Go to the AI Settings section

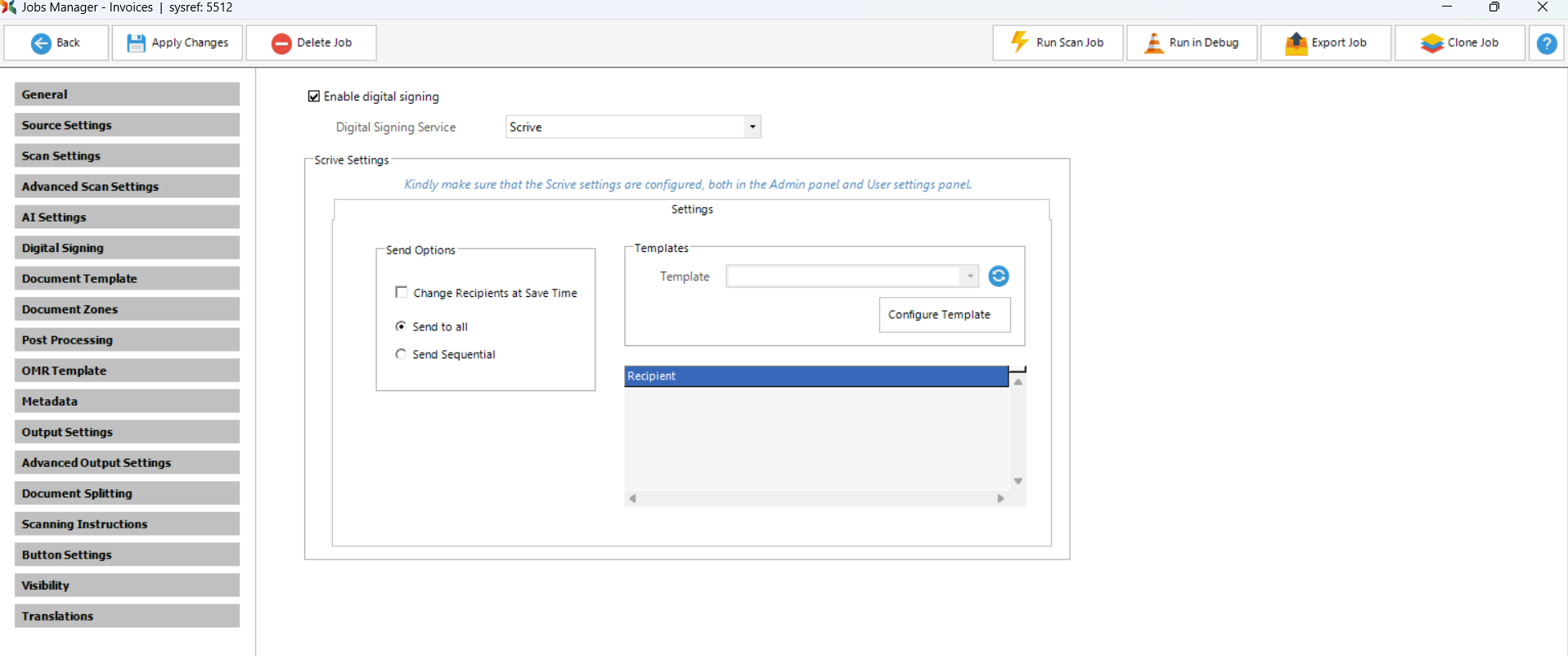[127, 218]
